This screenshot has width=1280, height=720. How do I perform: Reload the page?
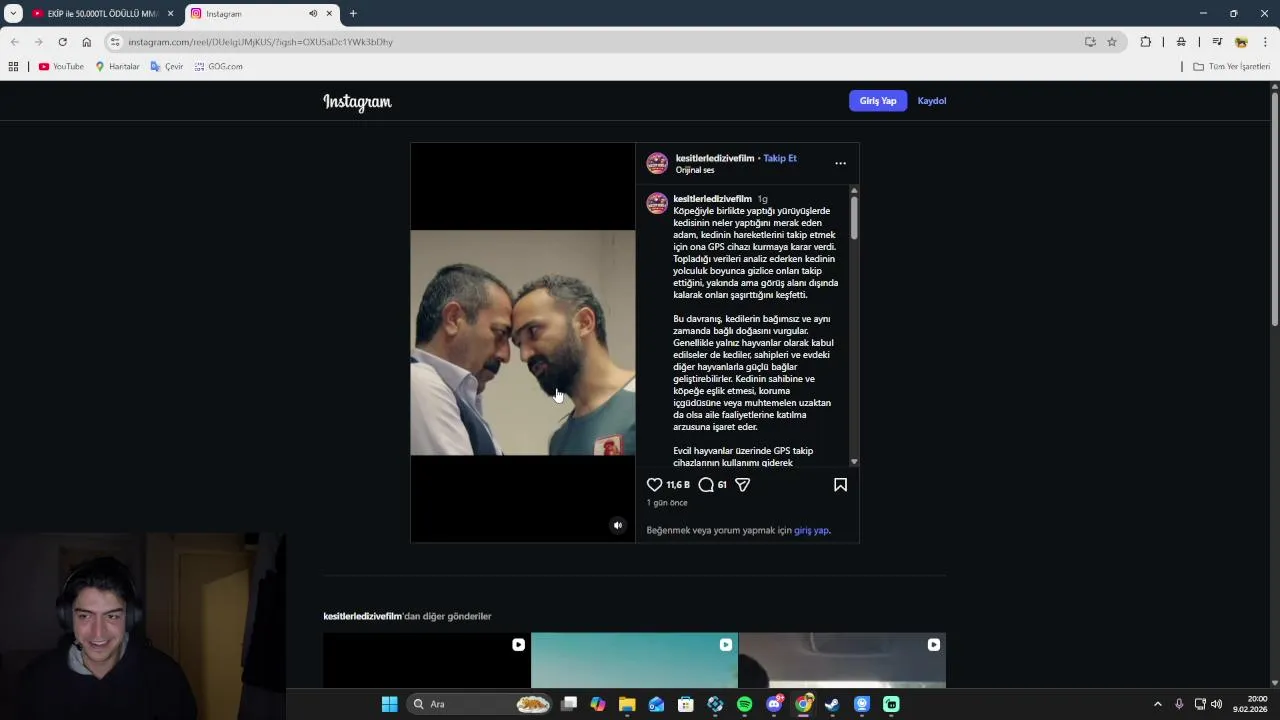pyautogui.click(x=62, y=42)
